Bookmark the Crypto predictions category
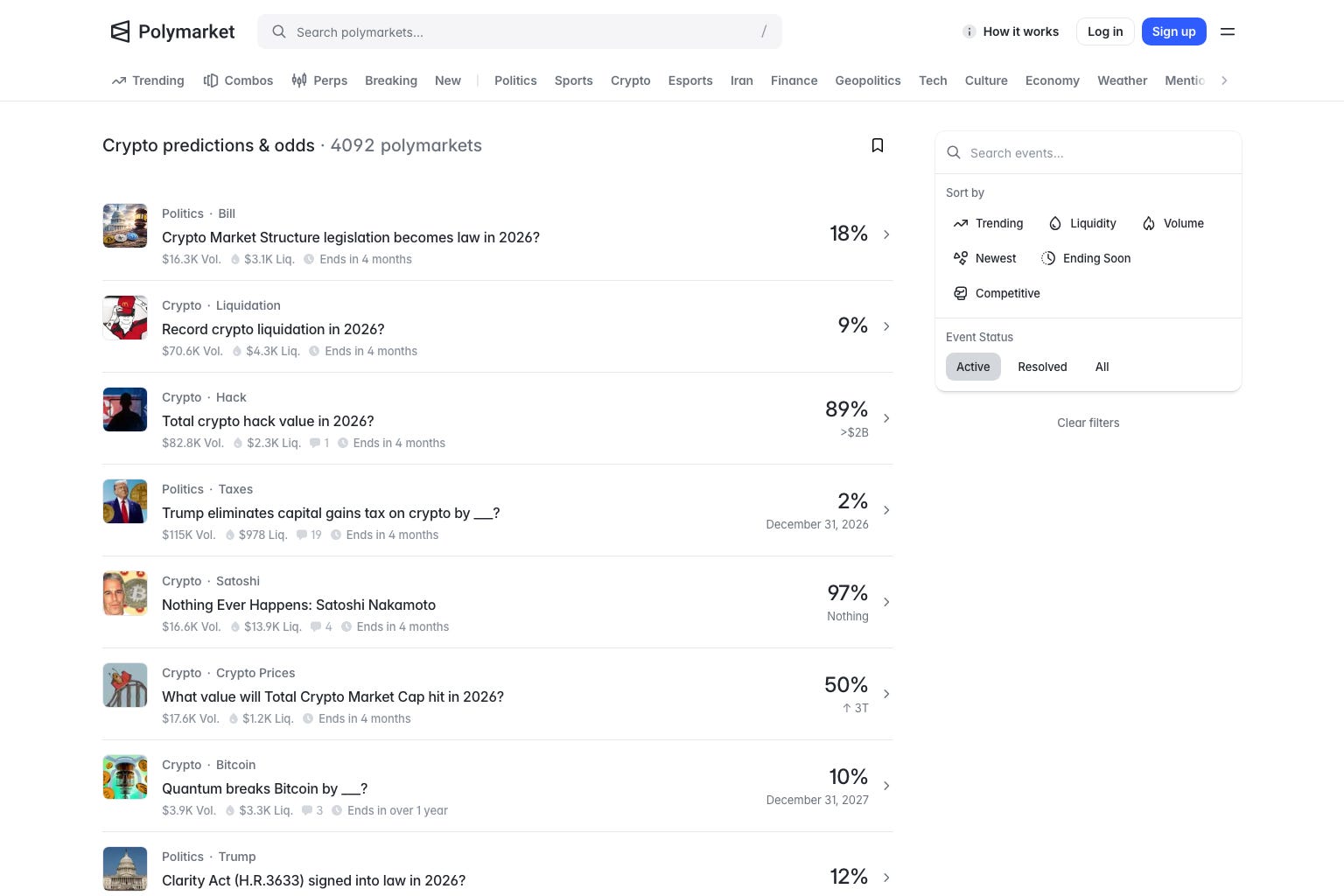This screenshot has height=896, width=1344. (878, 145)
